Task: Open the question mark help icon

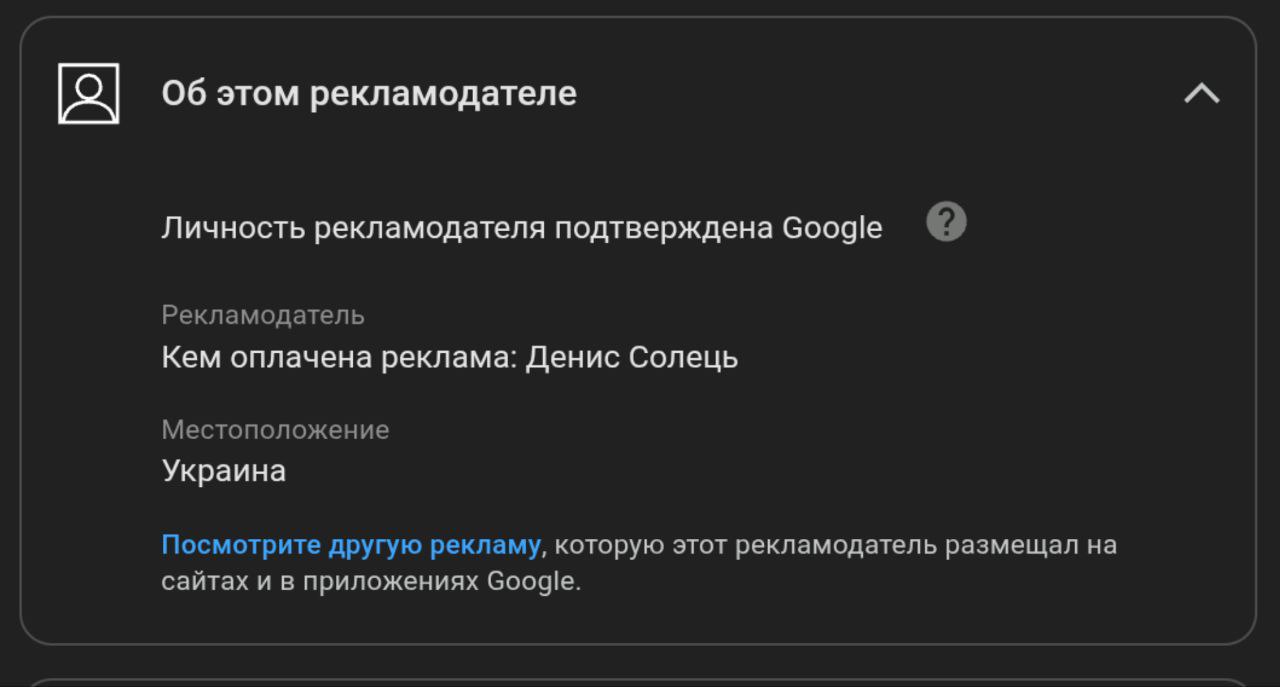Action: pos(946,221)
